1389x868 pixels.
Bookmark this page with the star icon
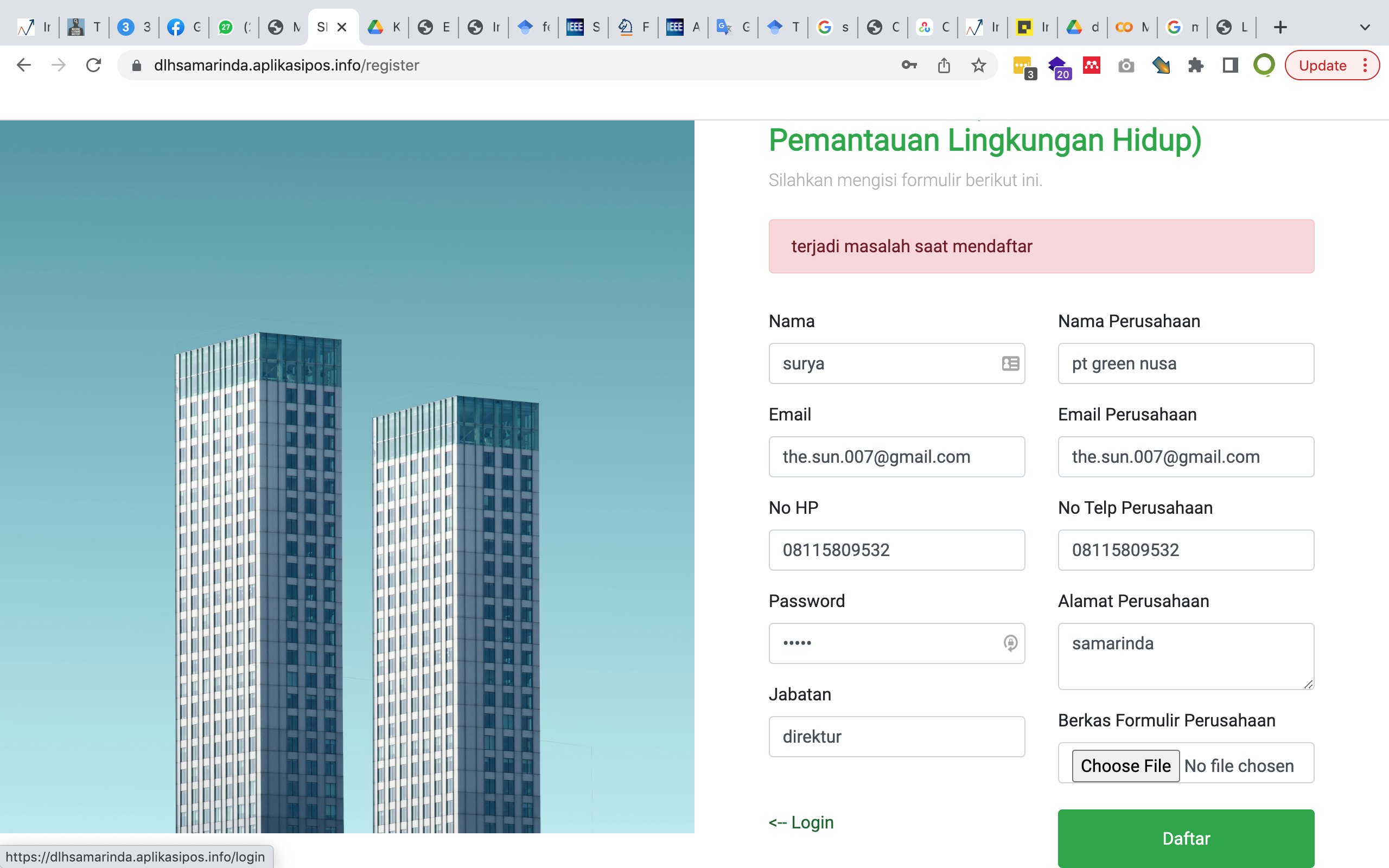point(979,66)
